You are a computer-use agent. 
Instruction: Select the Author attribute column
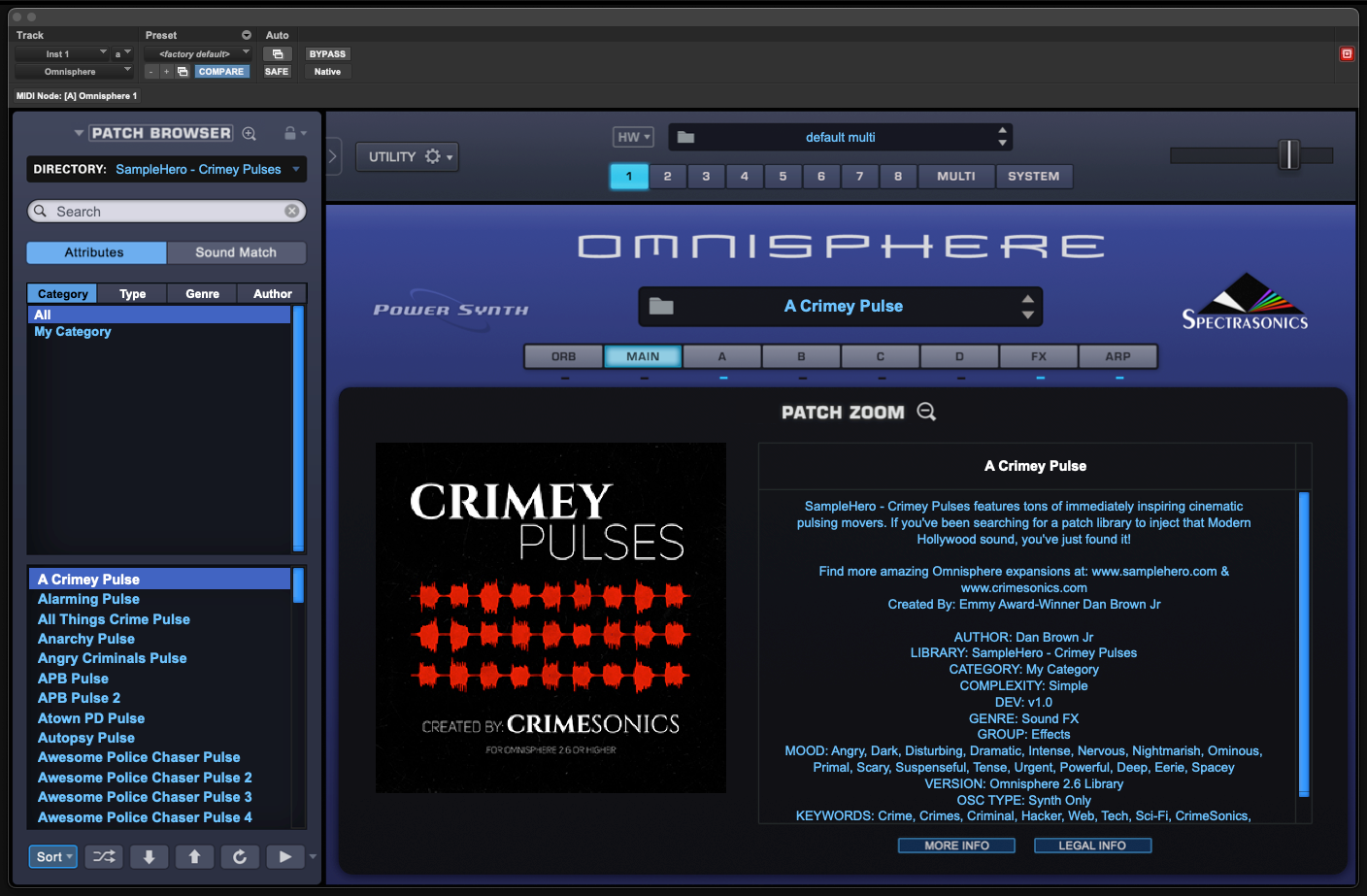coord(273,293)
